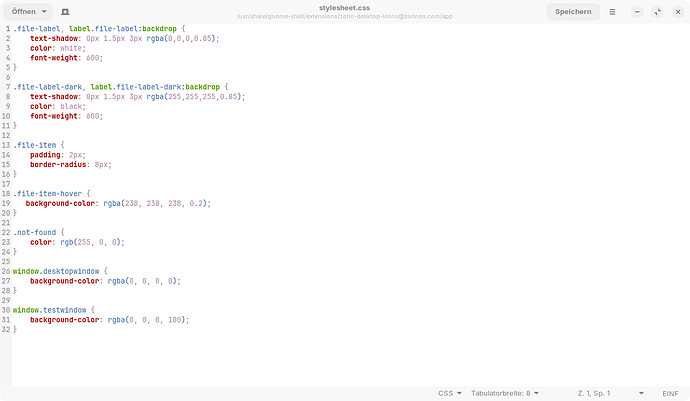Image resolution: width=690 pixels, height=401 pixels.
Task: Open the hamburger menu in the header bar
Action: [x=613, y=11]
